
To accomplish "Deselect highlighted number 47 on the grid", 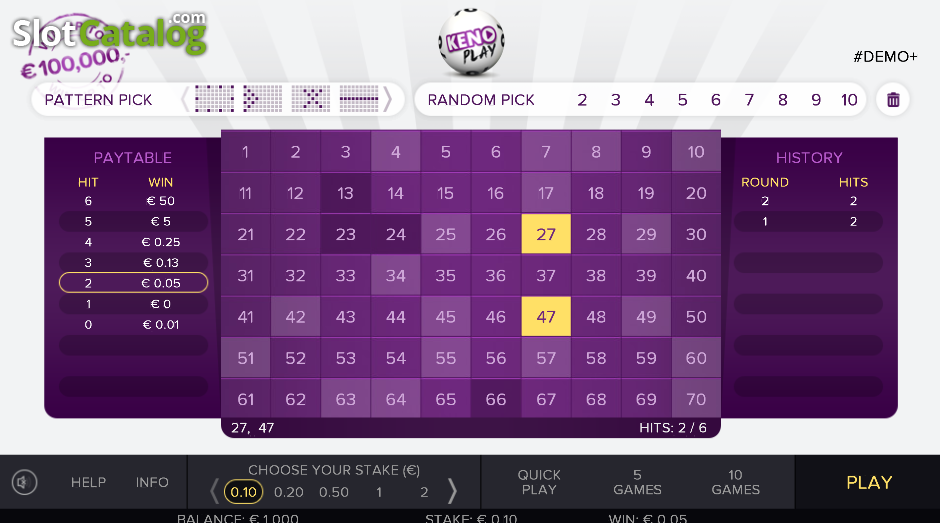I will click(x=546, y=316).
